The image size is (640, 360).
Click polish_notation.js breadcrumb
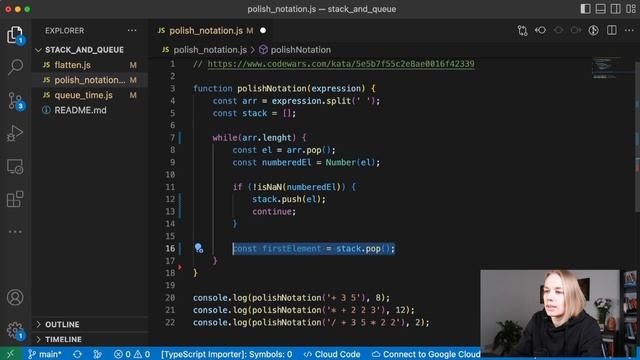coord(210,50)
